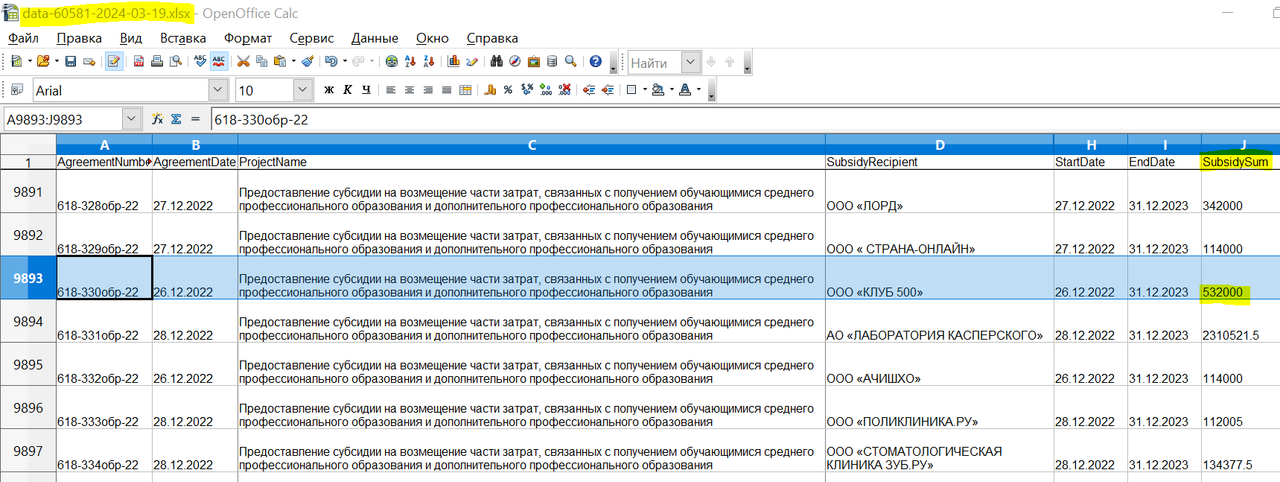
Task: Click the Copy icon
Action: point(261,61)
